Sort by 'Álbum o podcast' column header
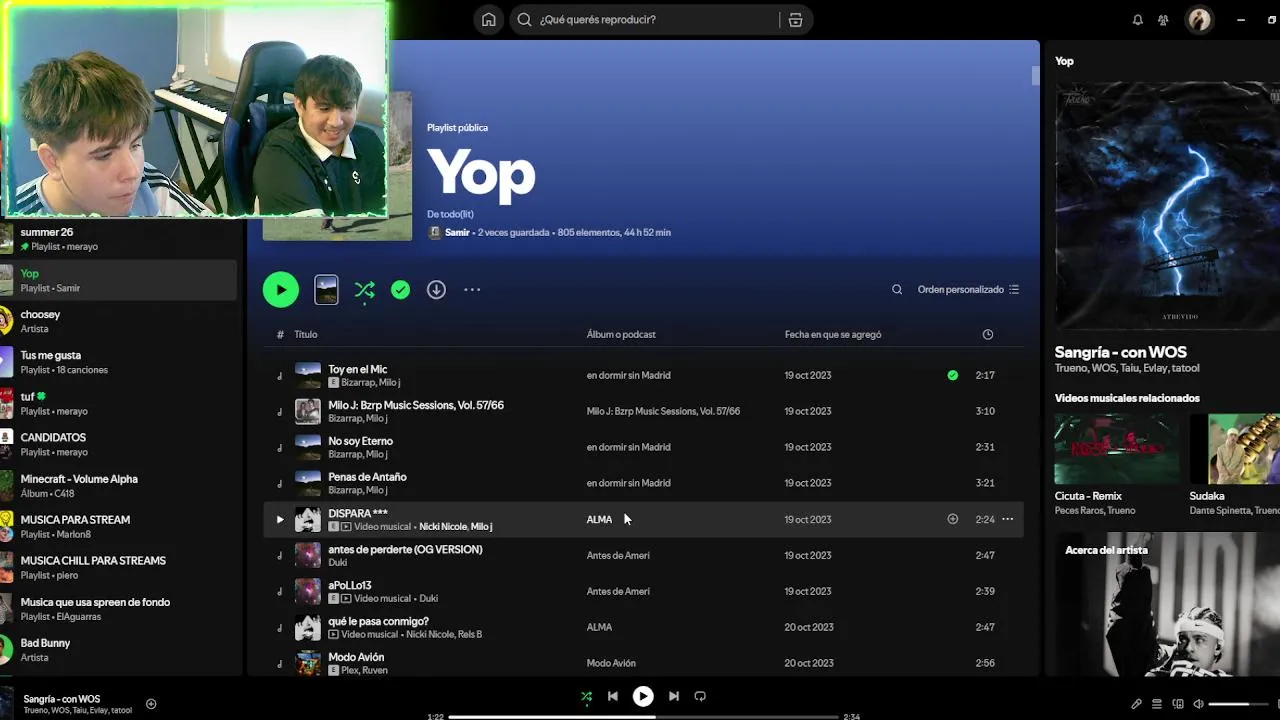 [621, 334]
